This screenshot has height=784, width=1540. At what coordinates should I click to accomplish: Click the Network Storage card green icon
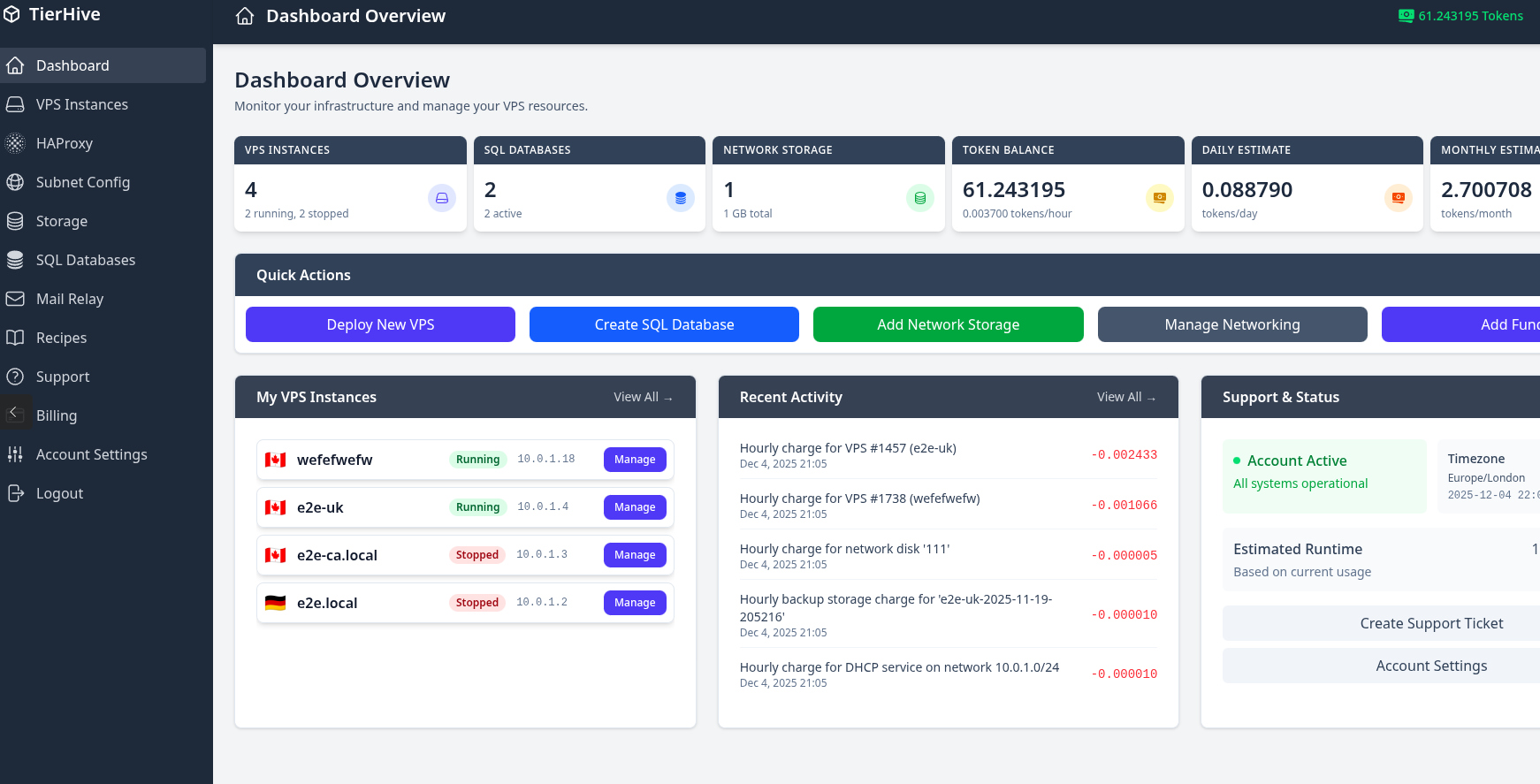[x=919, y=198]
